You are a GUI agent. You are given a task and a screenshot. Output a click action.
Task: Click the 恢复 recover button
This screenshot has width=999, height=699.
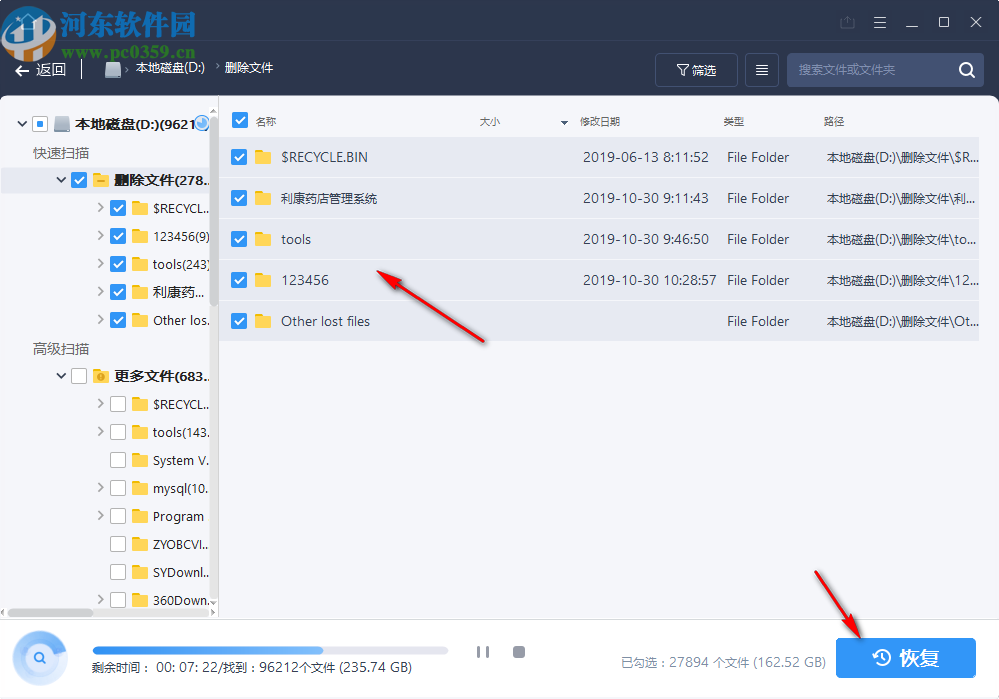point(904,657)
